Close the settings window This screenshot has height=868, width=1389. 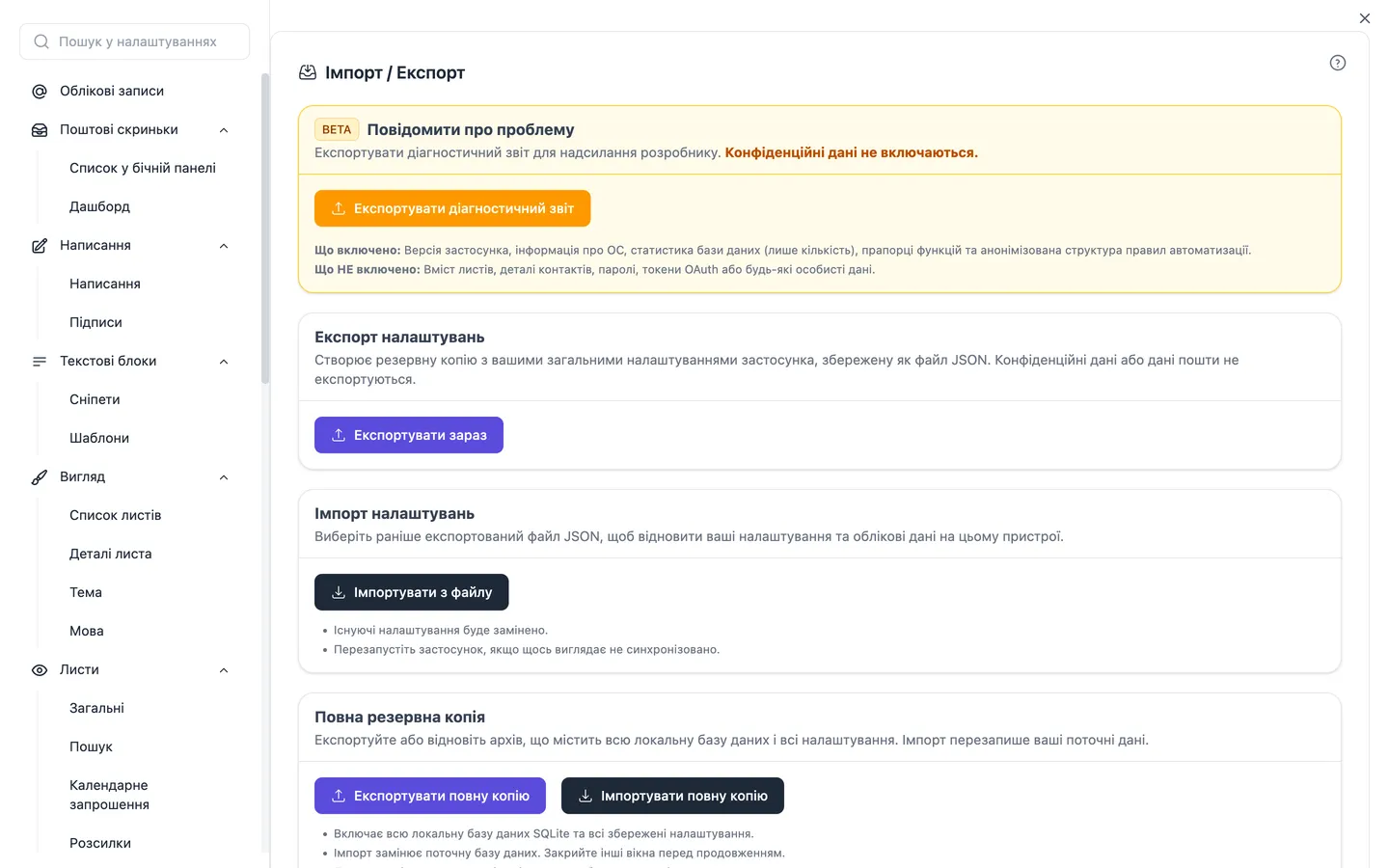click(x=1364, y=18)
